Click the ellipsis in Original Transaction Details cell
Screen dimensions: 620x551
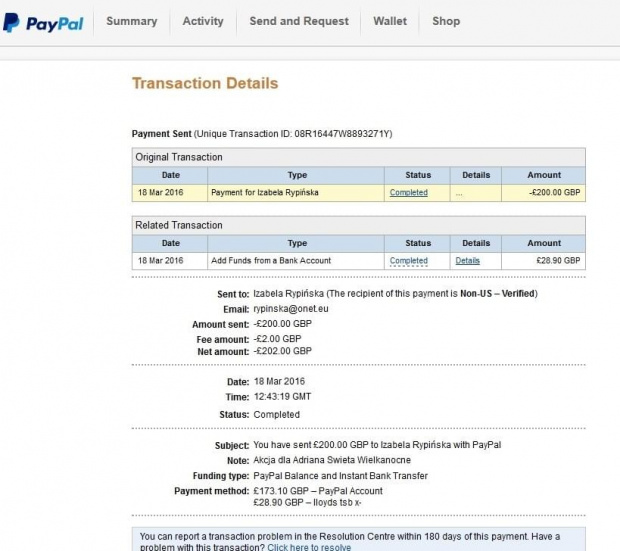(x=459, y=194)
